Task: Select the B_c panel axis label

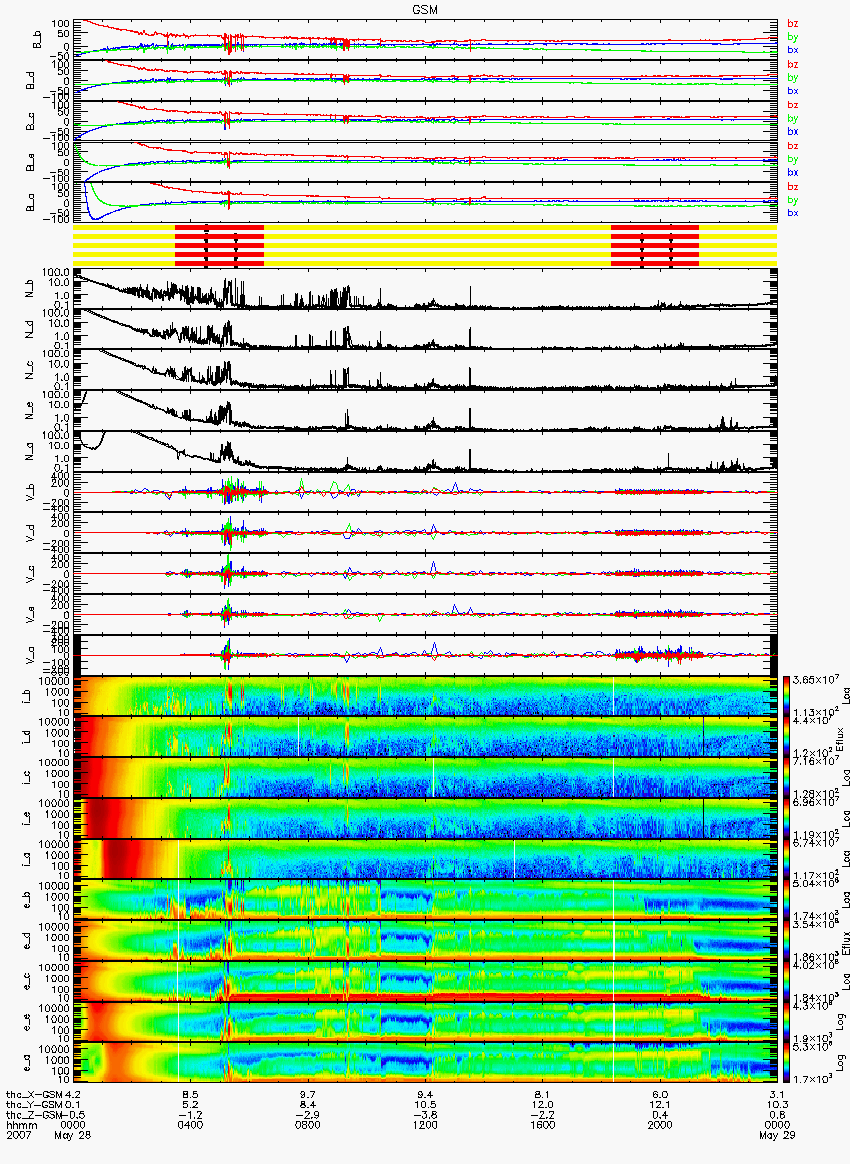Action: [30, 122]
